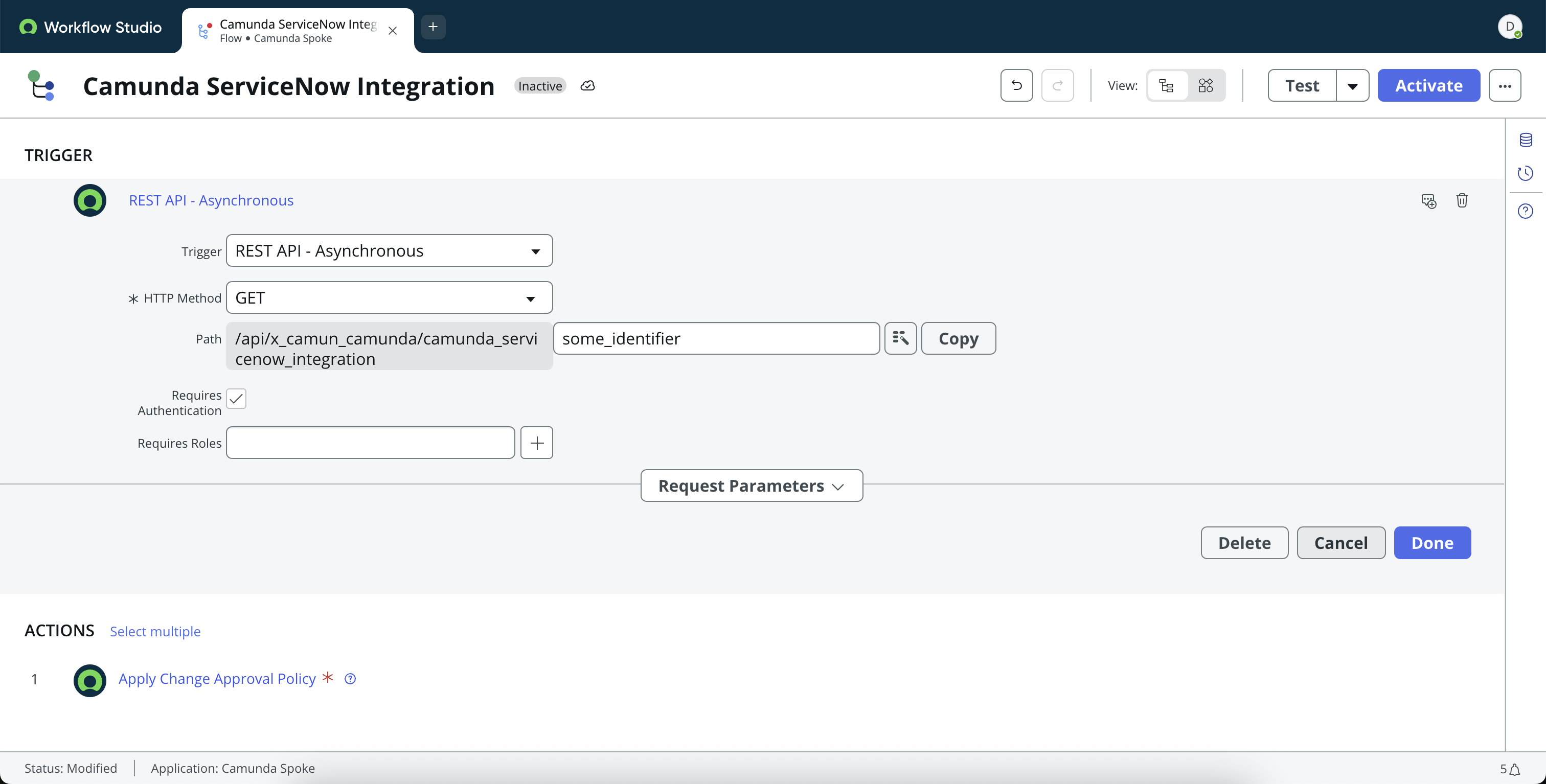Screen dimensions: 1546x784
Task: Open the data pill picker beside some_identifier
Action: 900,338
